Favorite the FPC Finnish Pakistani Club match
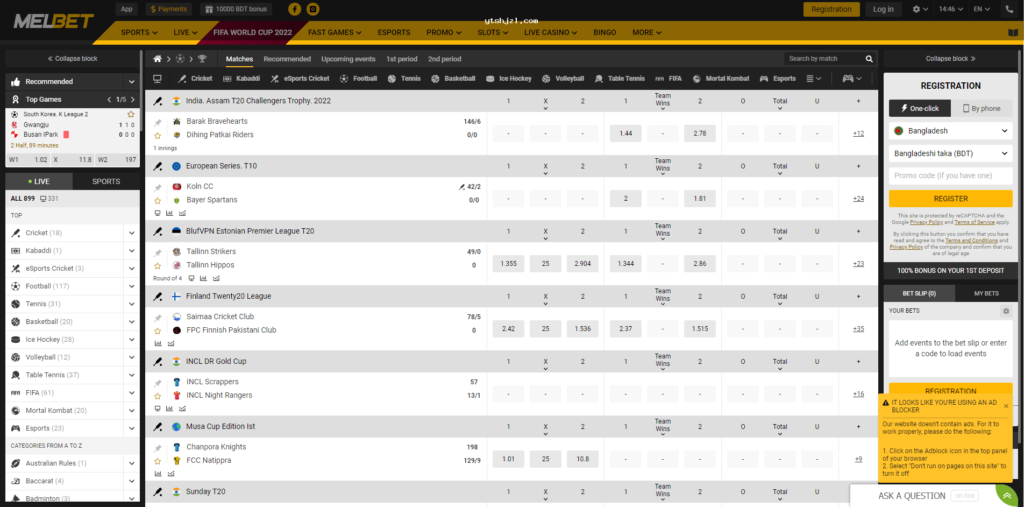 pos(157,331)
